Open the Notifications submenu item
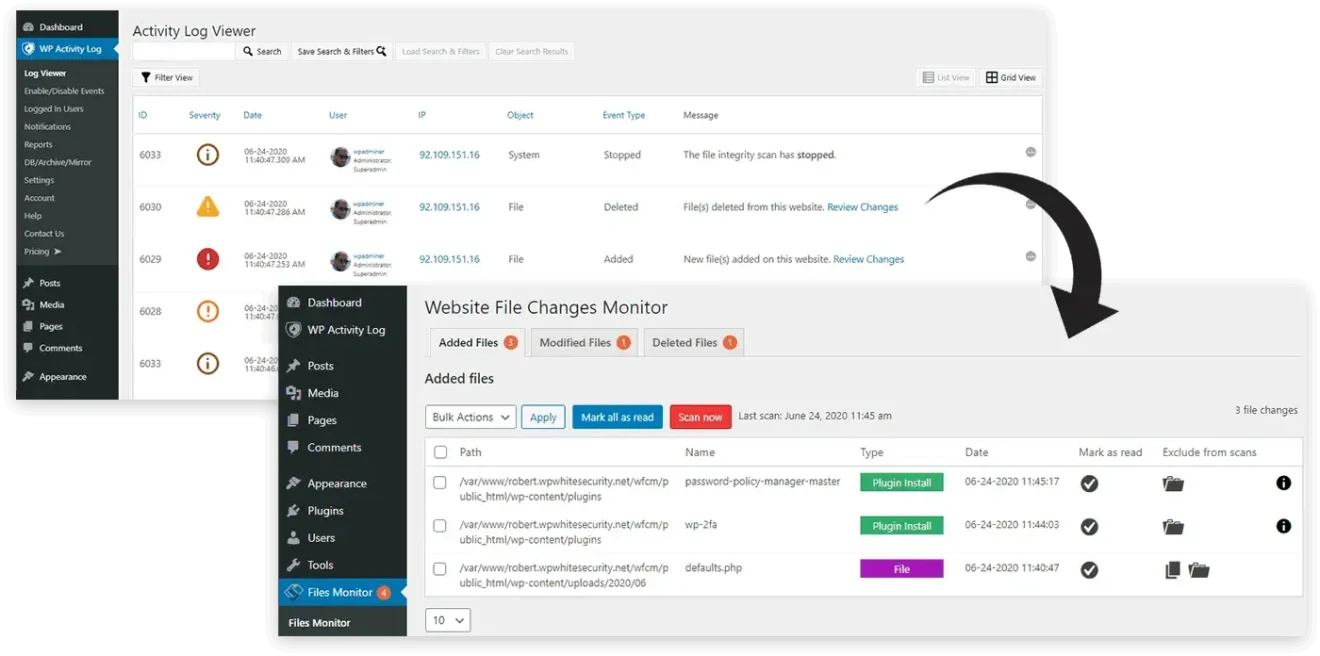This screenshot has height=656, width=1320. [48, 127]
